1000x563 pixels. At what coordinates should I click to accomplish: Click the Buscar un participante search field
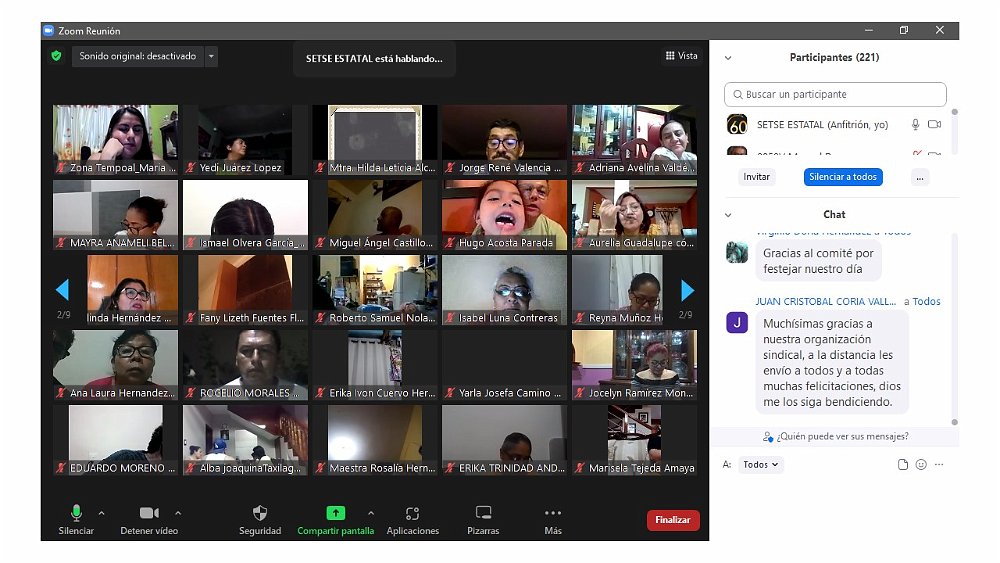click(x=835, y=95)
